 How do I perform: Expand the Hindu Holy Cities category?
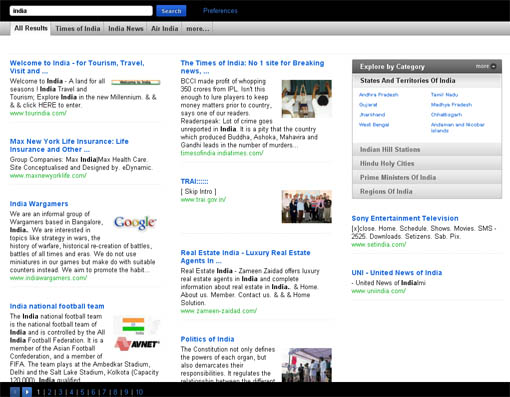427,163
